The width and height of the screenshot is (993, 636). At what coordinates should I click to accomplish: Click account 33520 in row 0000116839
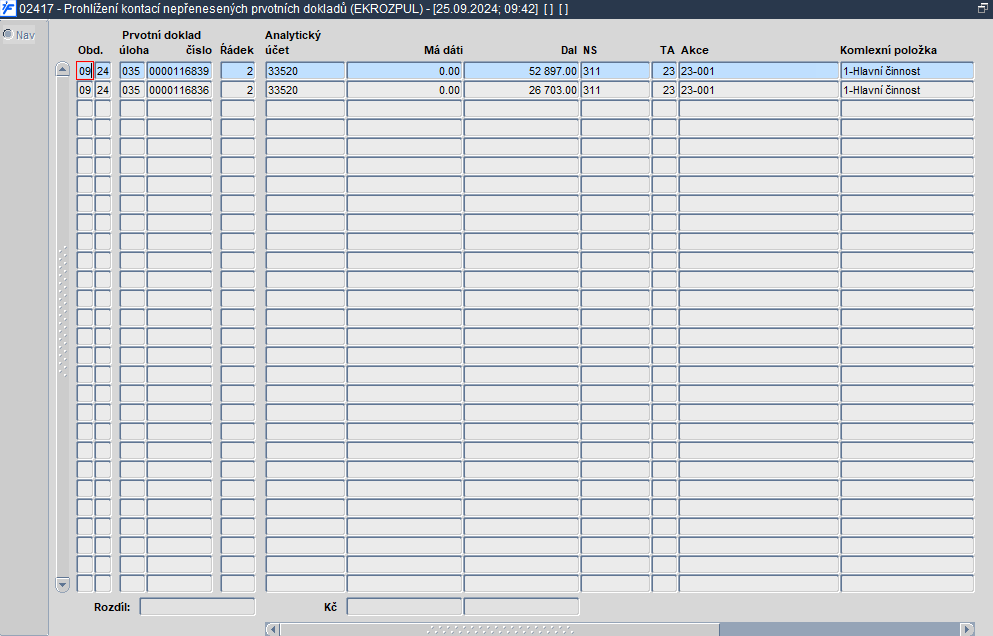[305, 71]
